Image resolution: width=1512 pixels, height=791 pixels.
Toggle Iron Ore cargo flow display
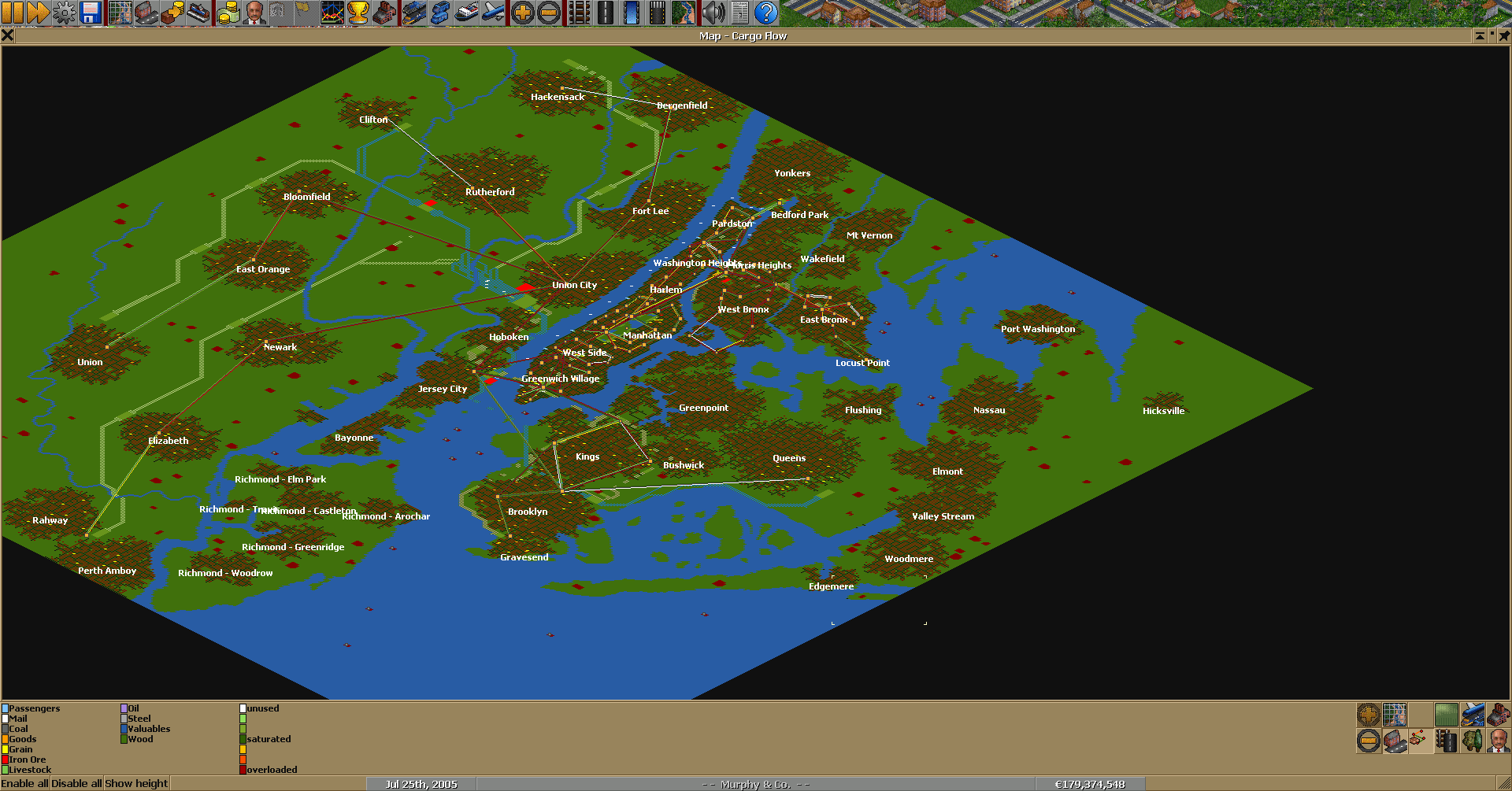pos(24,760)
